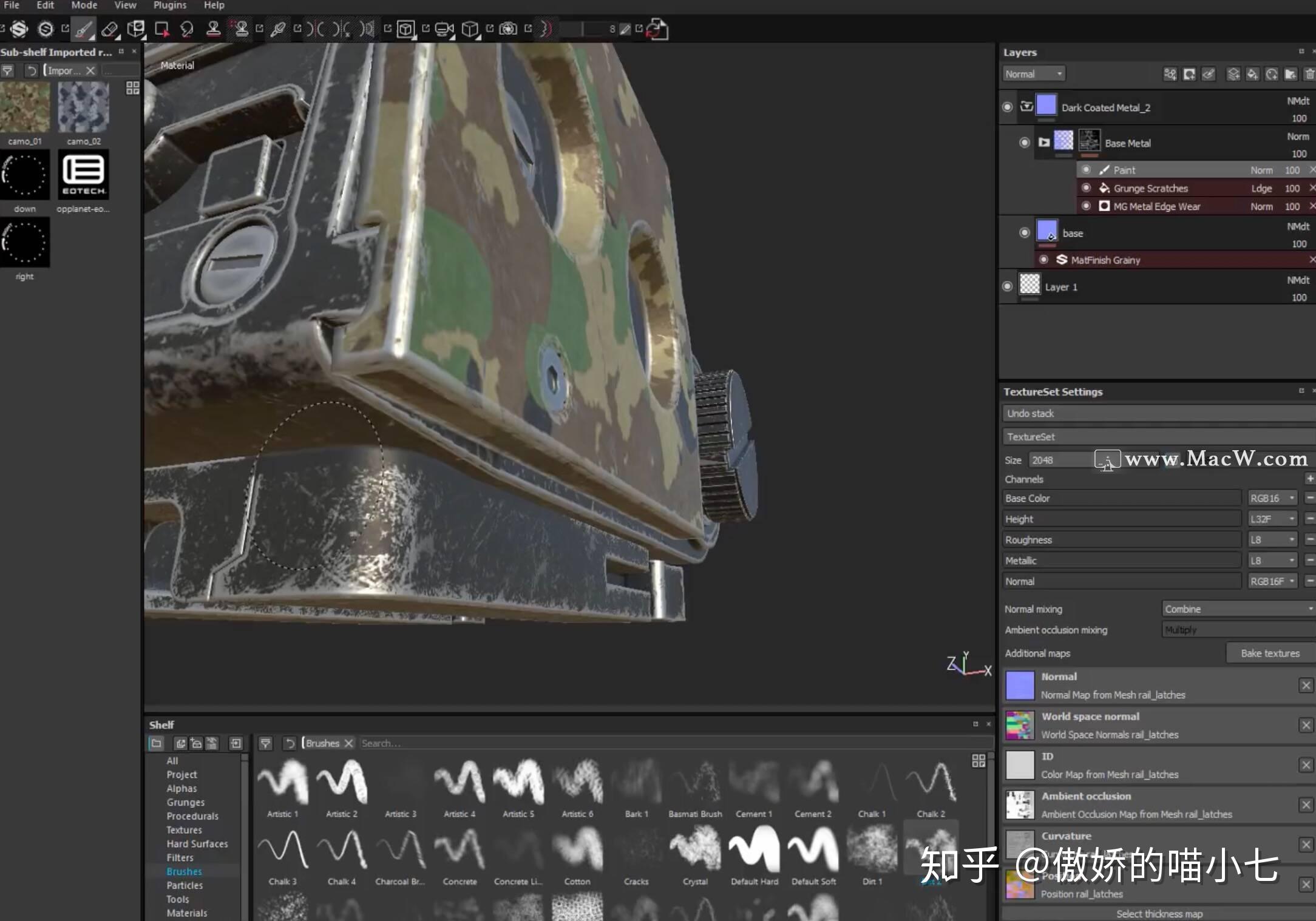Screen dimensions: 1316x921
Task: Open the Plugins menu
Action: click(170, 5)
